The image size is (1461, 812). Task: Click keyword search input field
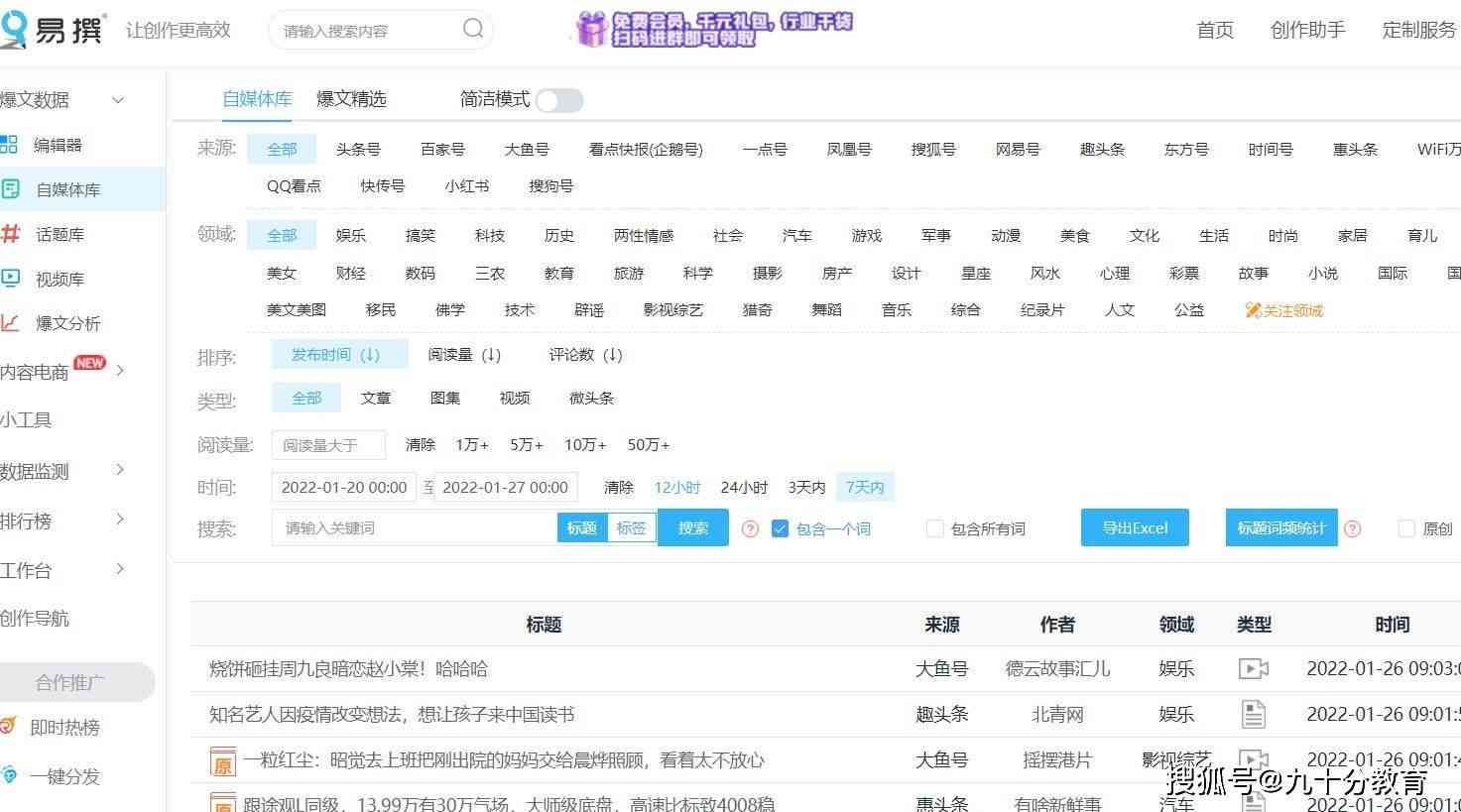[x=415, y=527]
